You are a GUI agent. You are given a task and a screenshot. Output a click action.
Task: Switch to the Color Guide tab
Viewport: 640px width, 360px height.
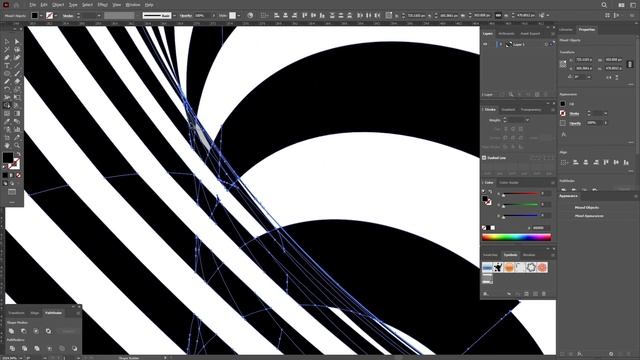(509, 183)
